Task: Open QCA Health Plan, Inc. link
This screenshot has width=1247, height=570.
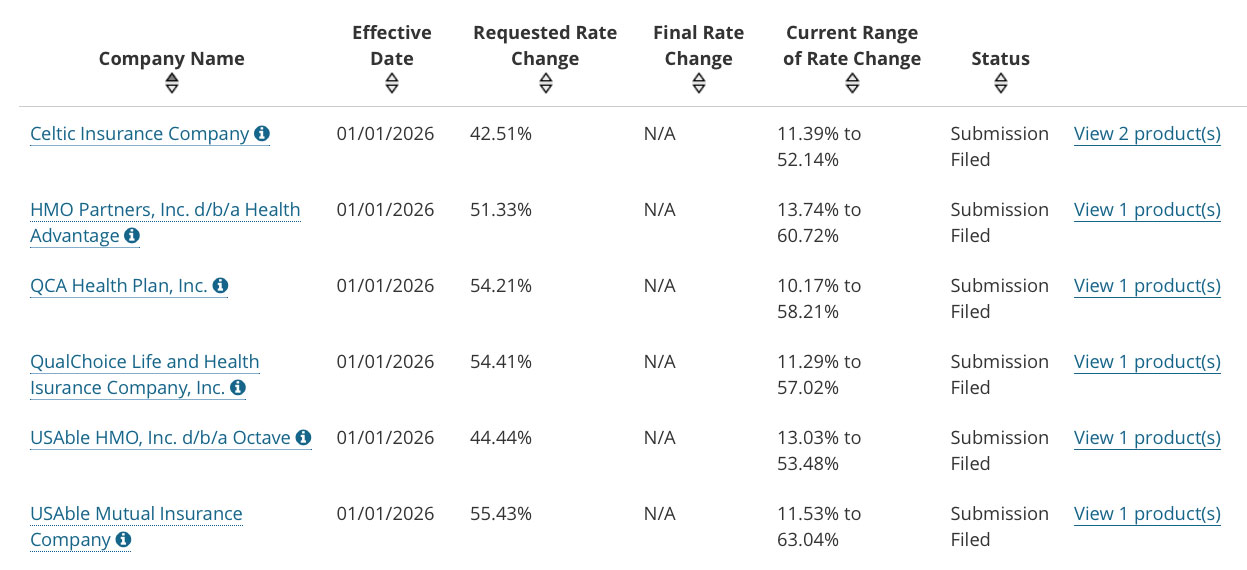Action: 119,286
